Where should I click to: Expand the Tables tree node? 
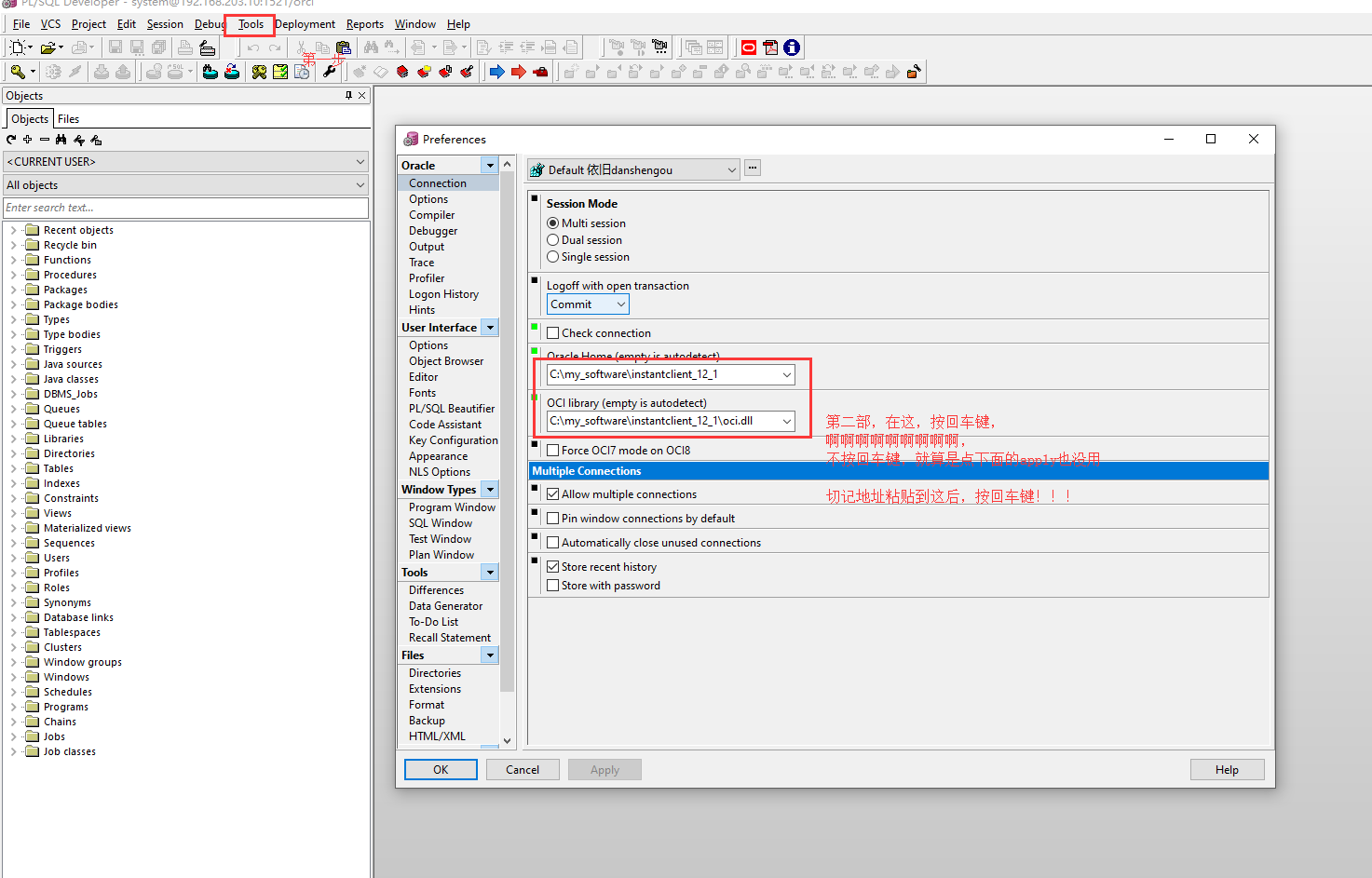click(13, 468)
